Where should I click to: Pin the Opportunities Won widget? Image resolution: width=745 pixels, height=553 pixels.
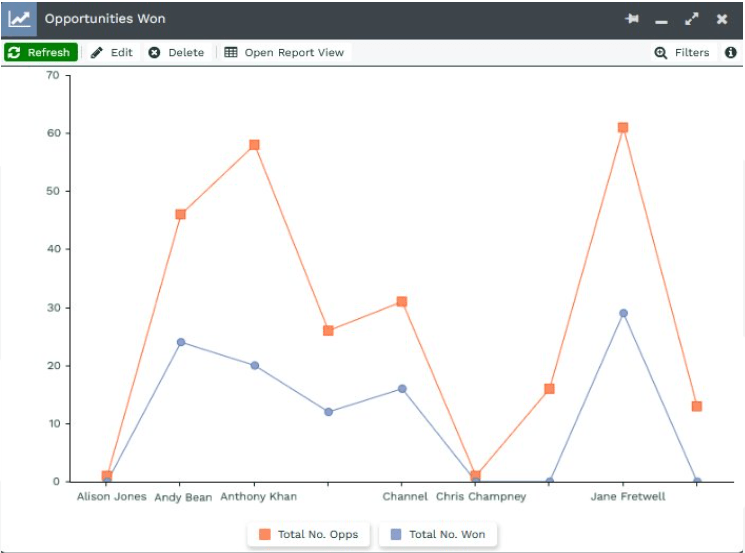[631, 19]
